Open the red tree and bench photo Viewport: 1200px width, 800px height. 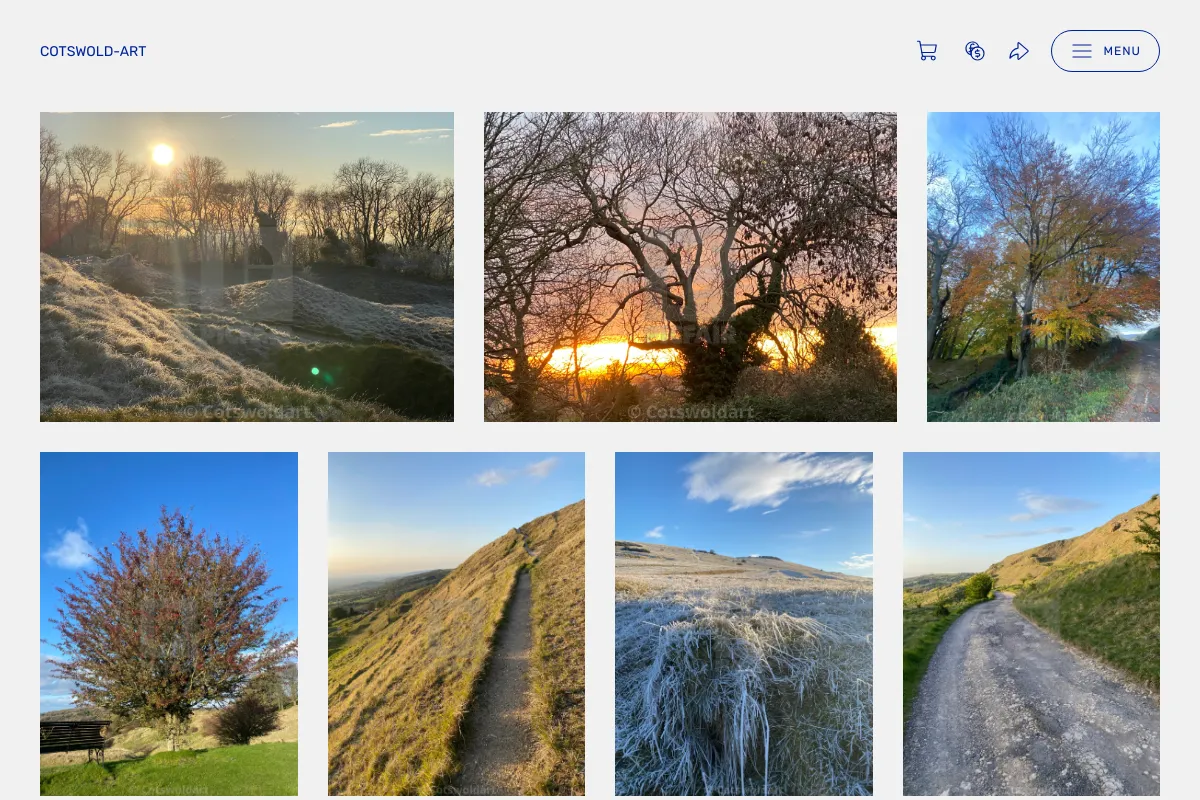click(169, 624)
